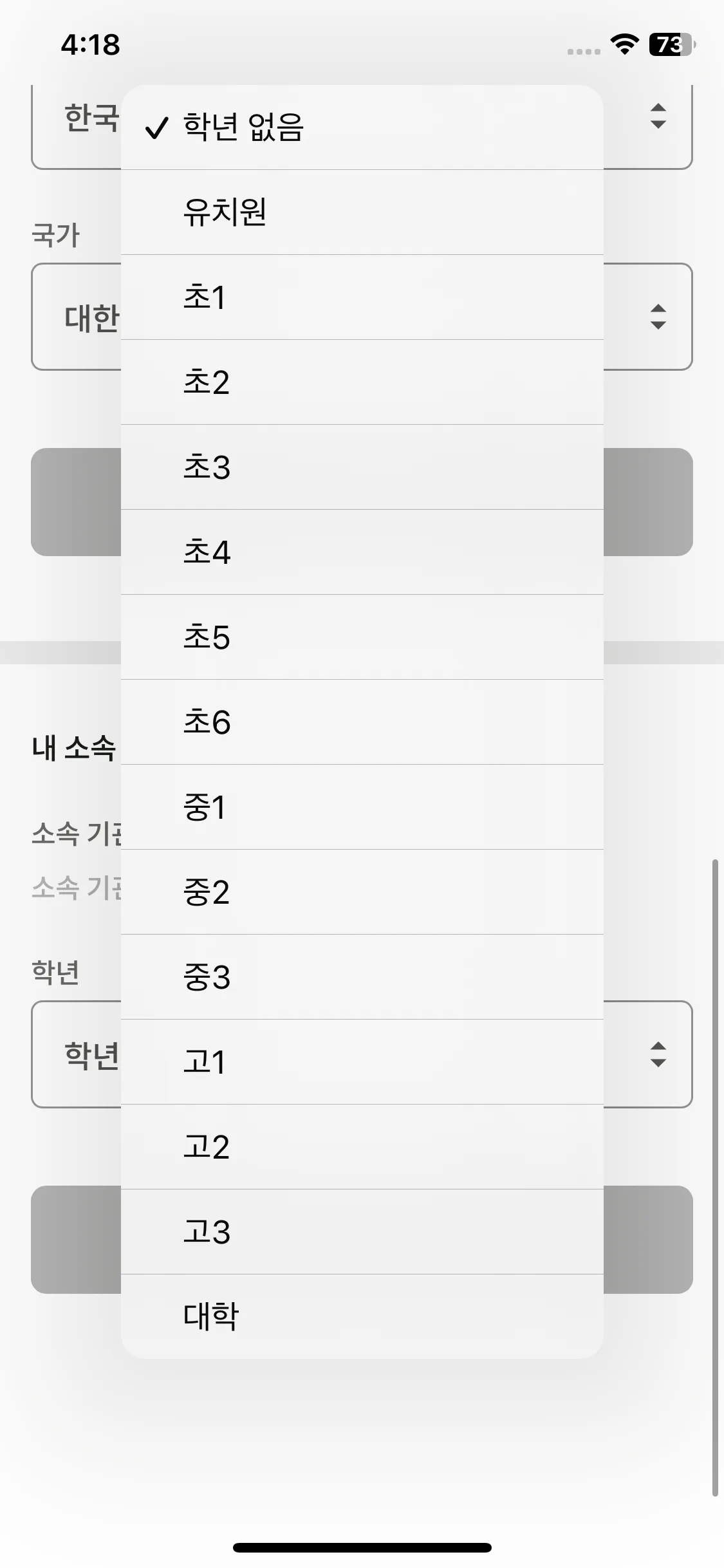Open the 학년 dropdown arrows
Image resolution: width=724 pixels, height=1568 pixels.
pos(658,1054)
